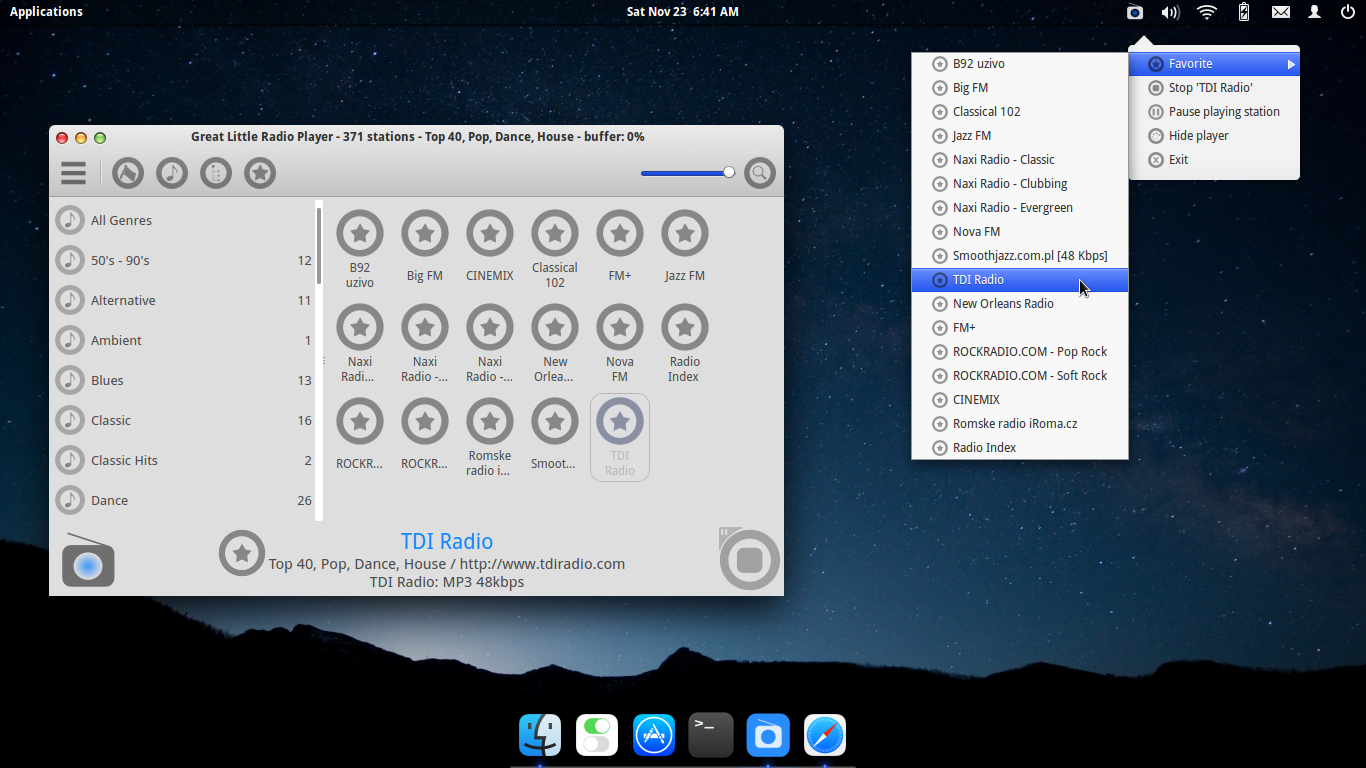Choose Hide player from the tray menu

coord(1197,135)
